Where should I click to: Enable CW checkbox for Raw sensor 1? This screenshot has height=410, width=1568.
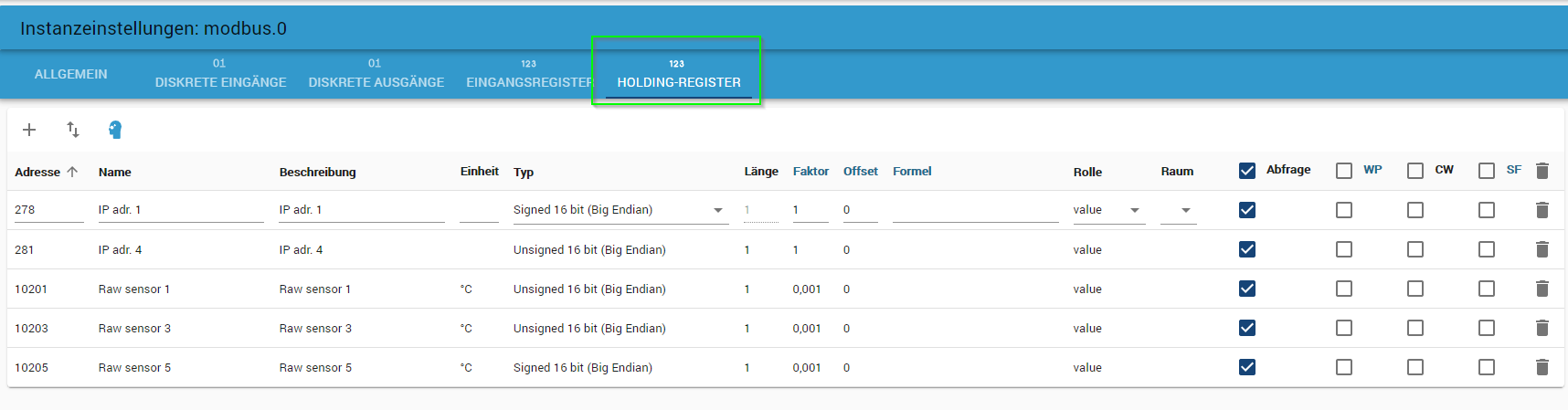click(x=1415, y=289)
